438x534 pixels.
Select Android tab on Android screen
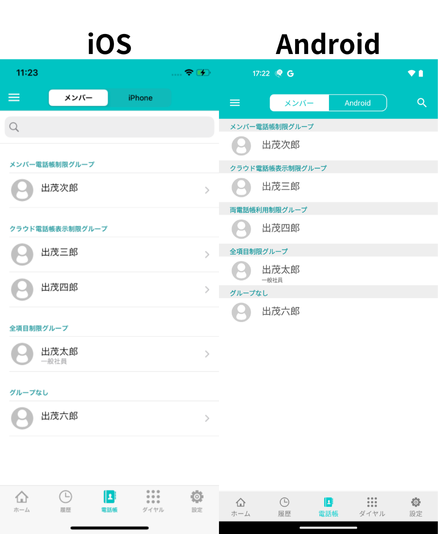[358, 103]
